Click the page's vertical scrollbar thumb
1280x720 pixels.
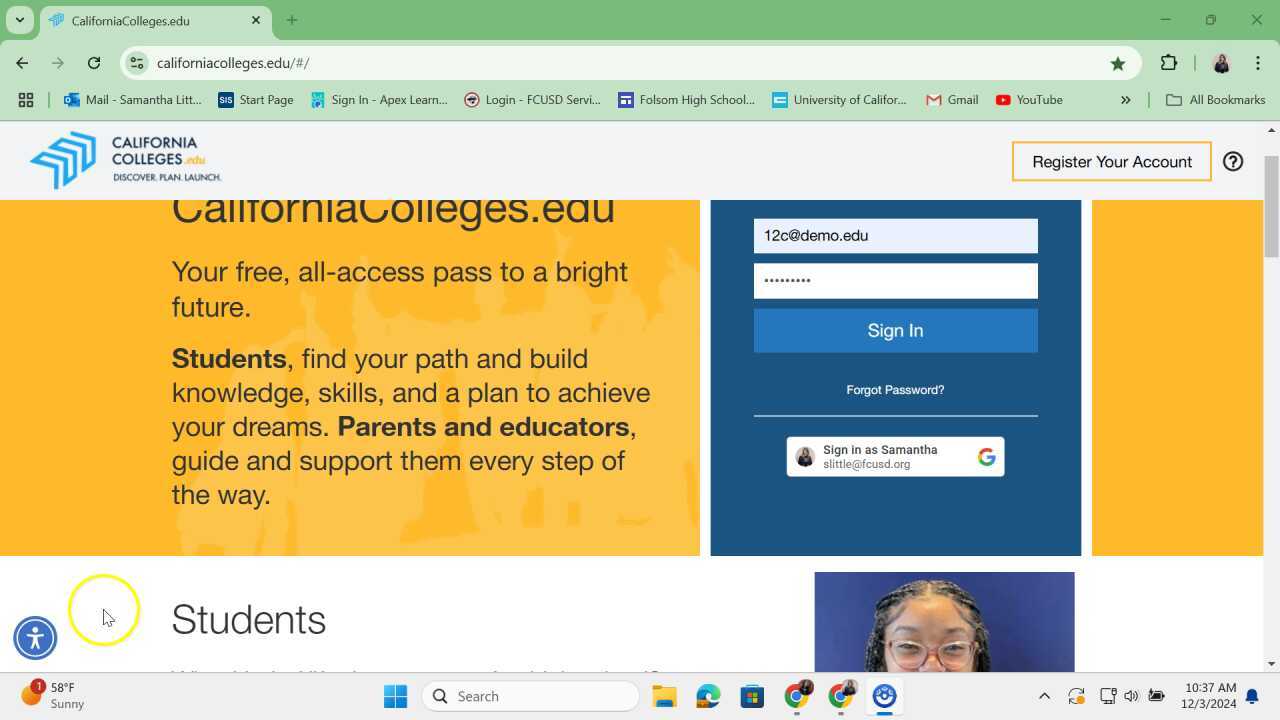point(1271,205)
